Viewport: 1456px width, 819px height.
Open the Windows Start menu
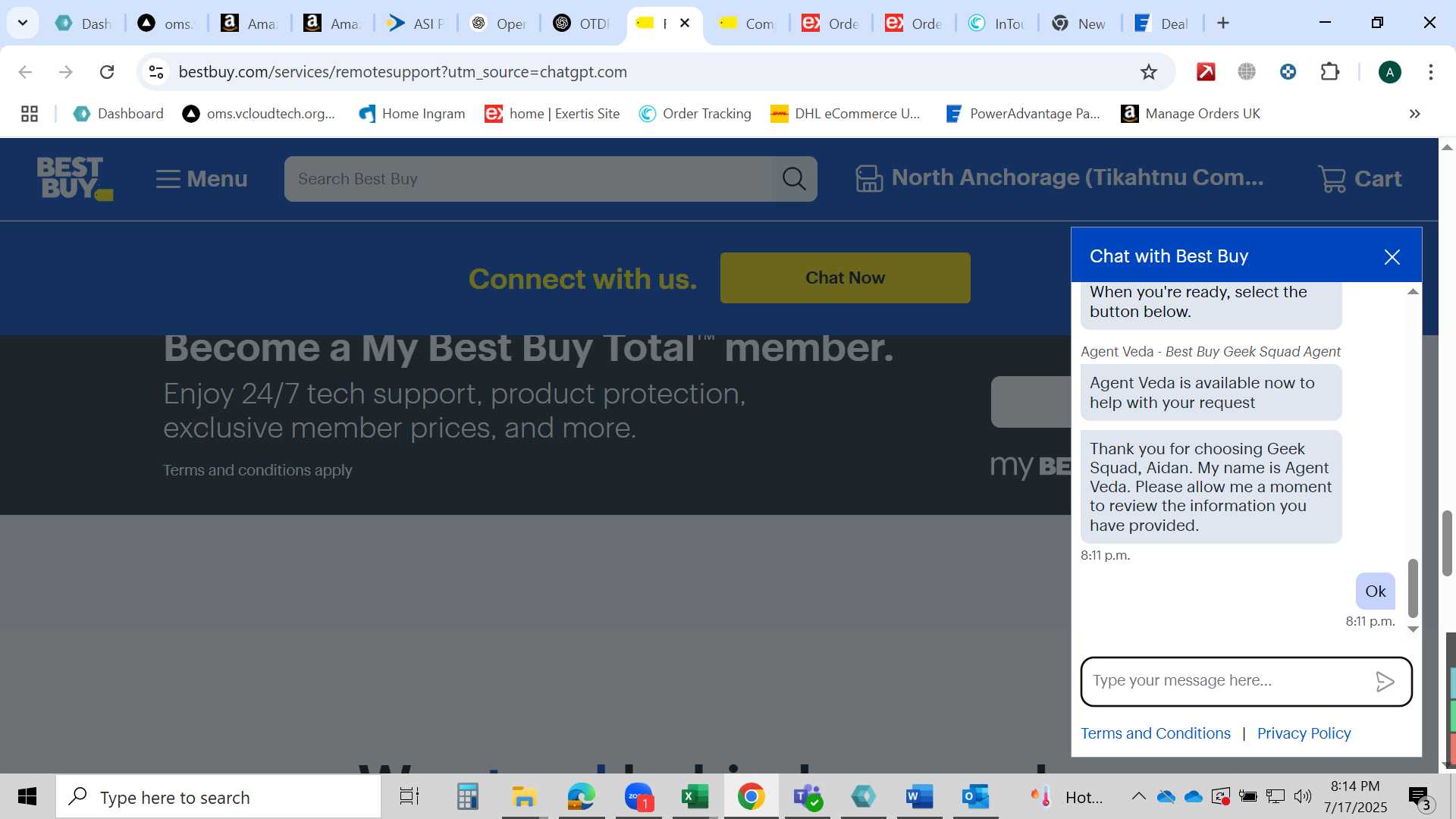[x=27, y=797]
